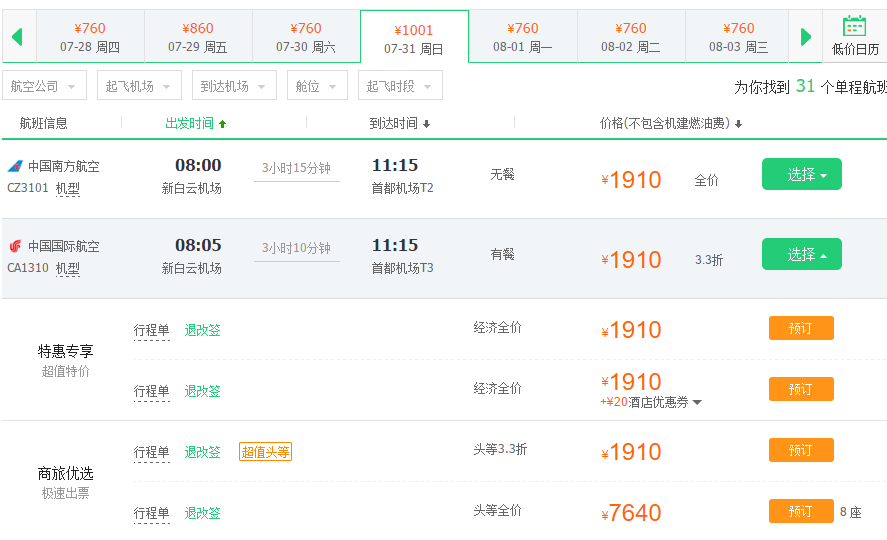Click the 价格 column header
Image resolution: width=887 pixels, height=540 pixels.
click(665, 123)
